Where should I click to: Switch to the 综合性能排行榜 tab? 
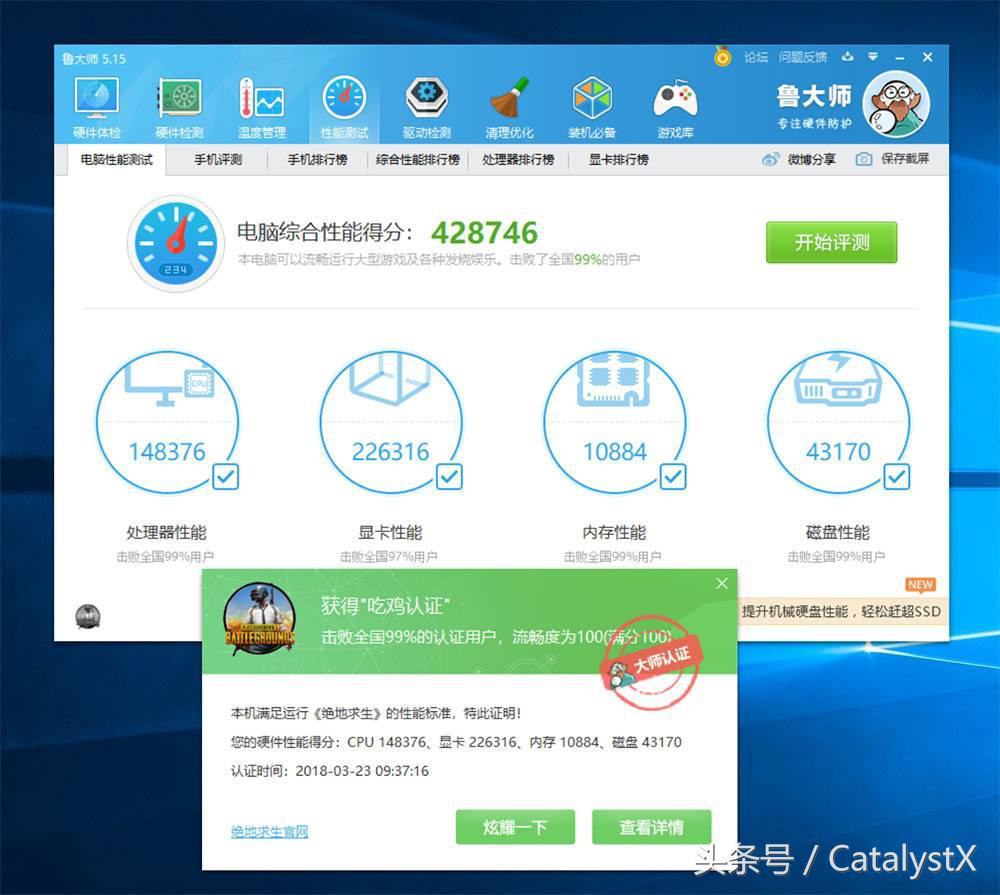click(x=418, y=159)
